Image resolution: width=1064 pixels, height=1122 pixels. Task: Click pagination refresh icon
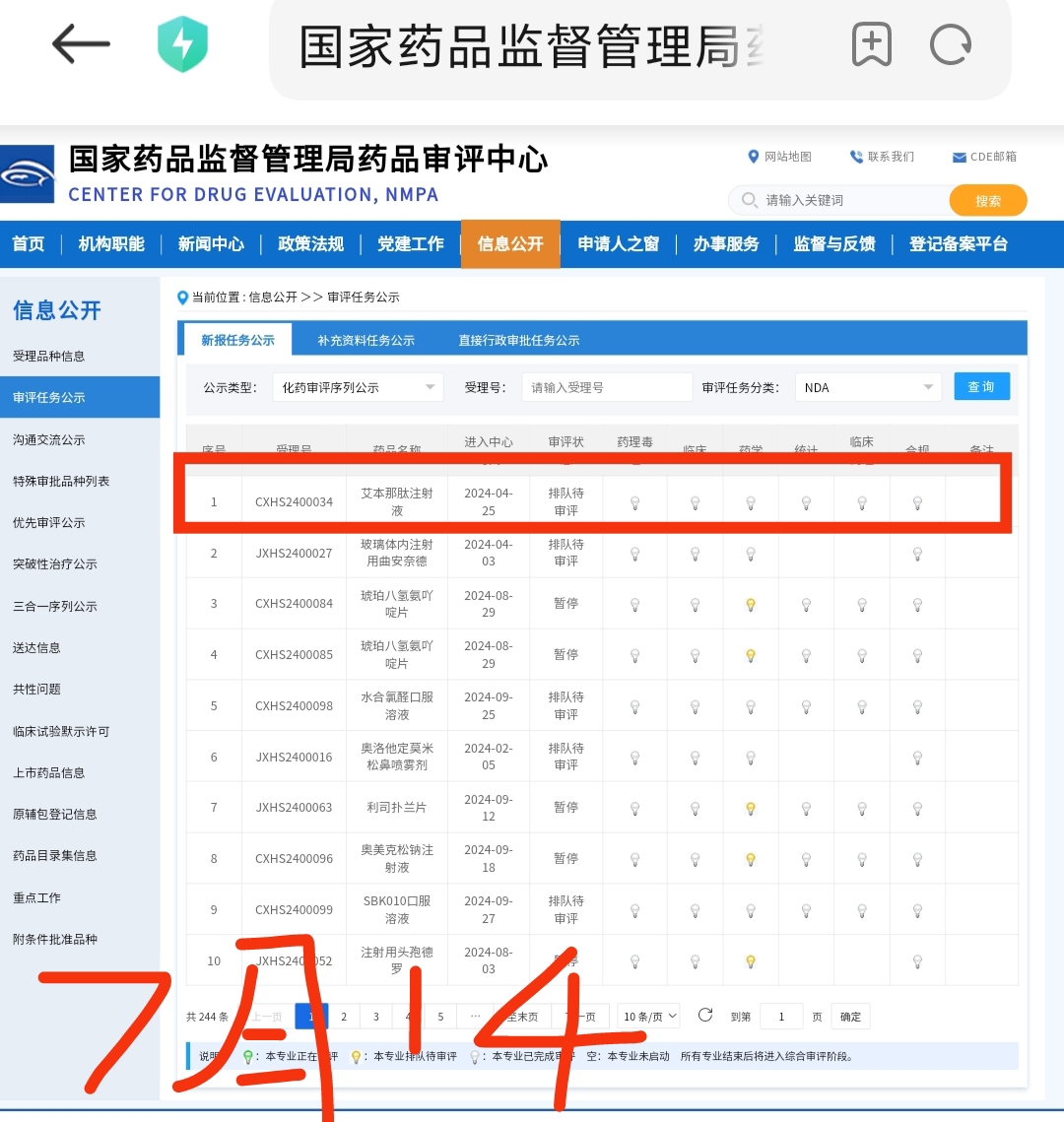click(x=705, y=1015)
